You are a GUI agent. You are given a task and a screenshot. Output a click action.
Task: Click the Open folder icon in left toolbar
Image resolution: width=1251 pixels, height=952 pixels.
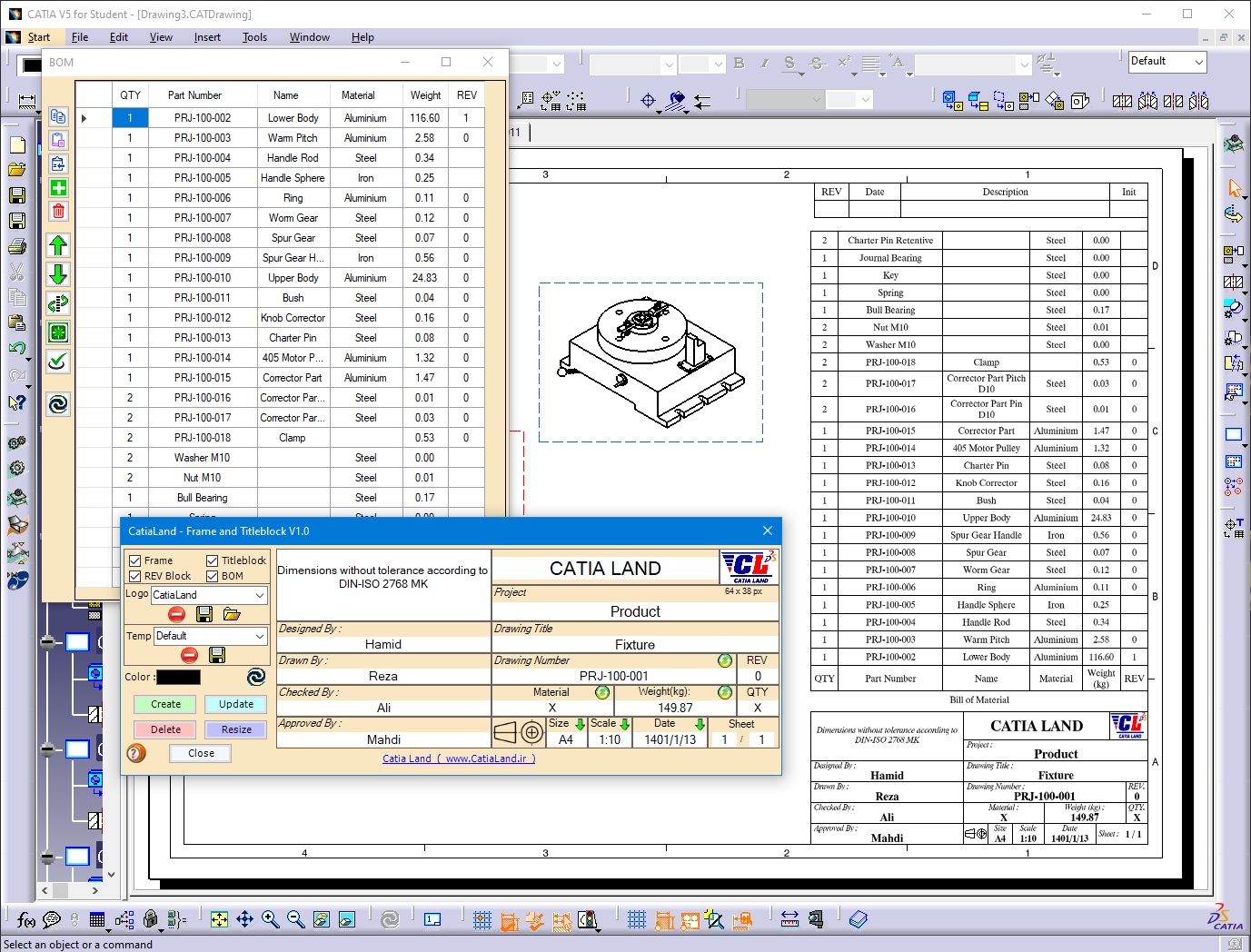pos(17,170)
